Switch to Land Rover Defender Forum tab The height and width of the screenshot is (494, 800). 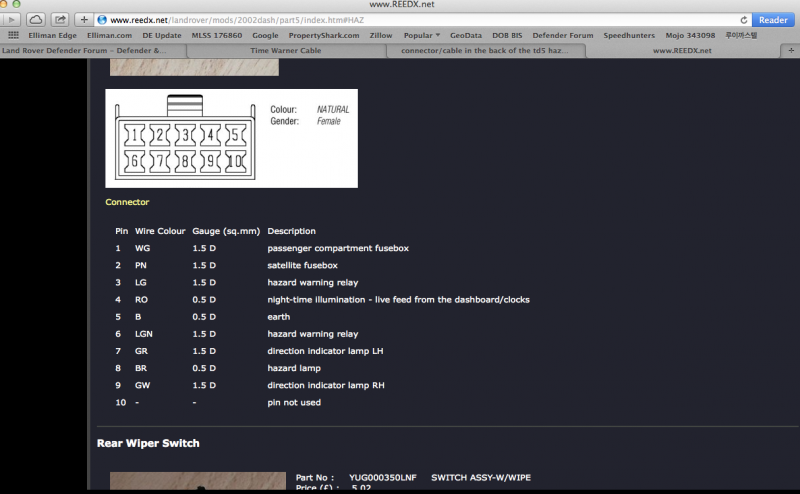coord(93,51)
